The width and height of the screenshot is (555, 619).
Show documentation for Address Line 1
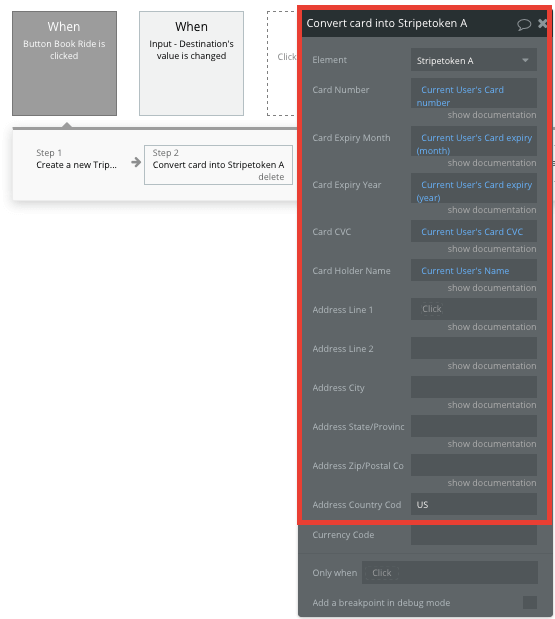point(492,327)
